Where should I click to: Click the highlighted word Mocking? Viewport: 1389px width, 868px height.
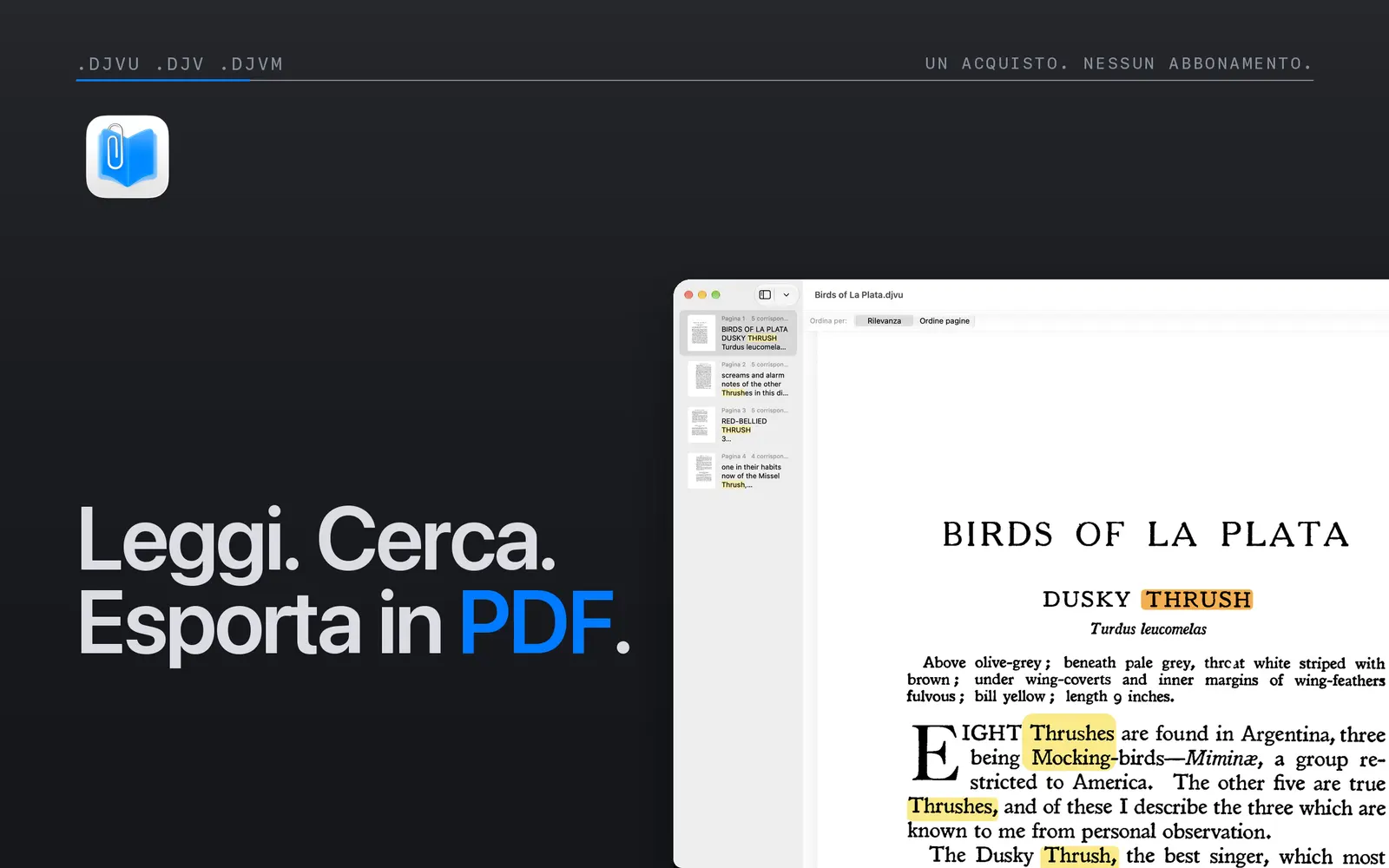1070,758
